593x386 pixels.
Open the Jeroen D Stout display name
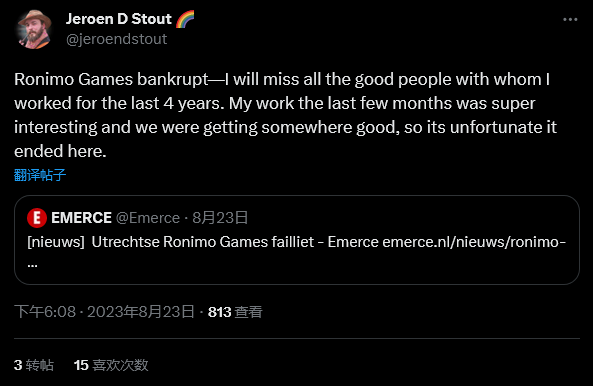(x=119, y=19)
